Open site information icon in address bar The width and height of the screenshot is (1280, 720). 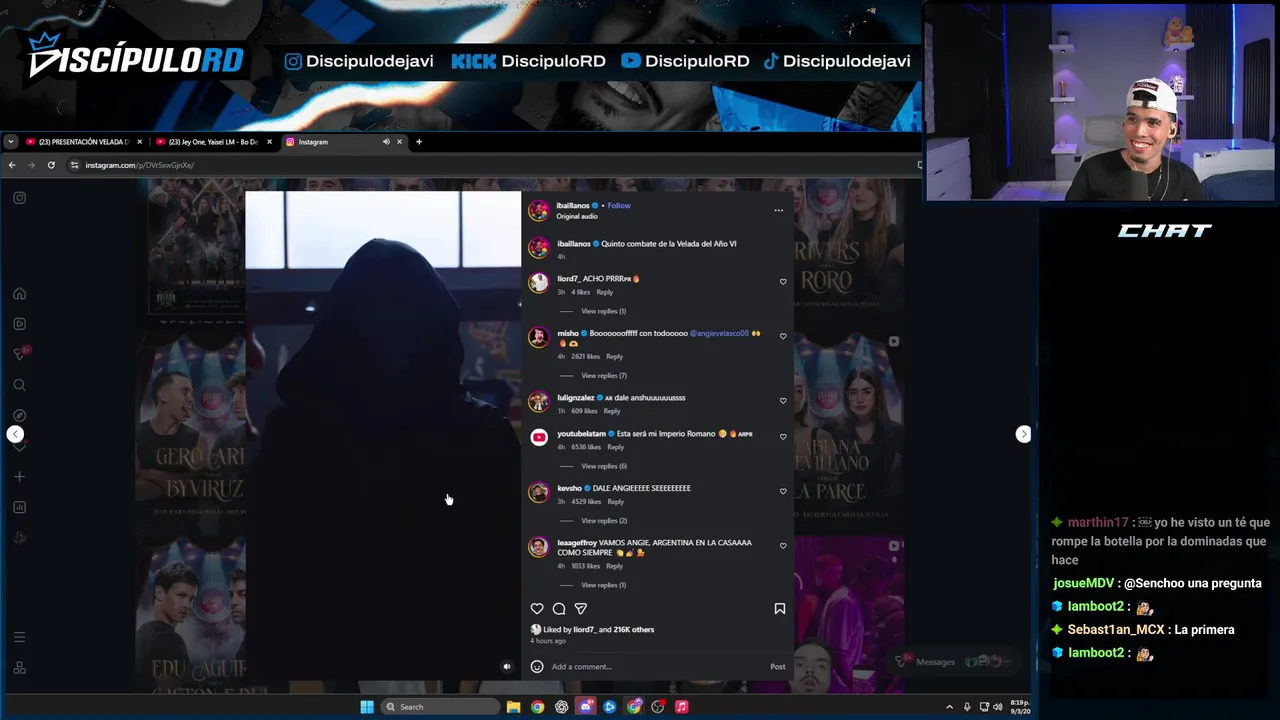point(75,165)
